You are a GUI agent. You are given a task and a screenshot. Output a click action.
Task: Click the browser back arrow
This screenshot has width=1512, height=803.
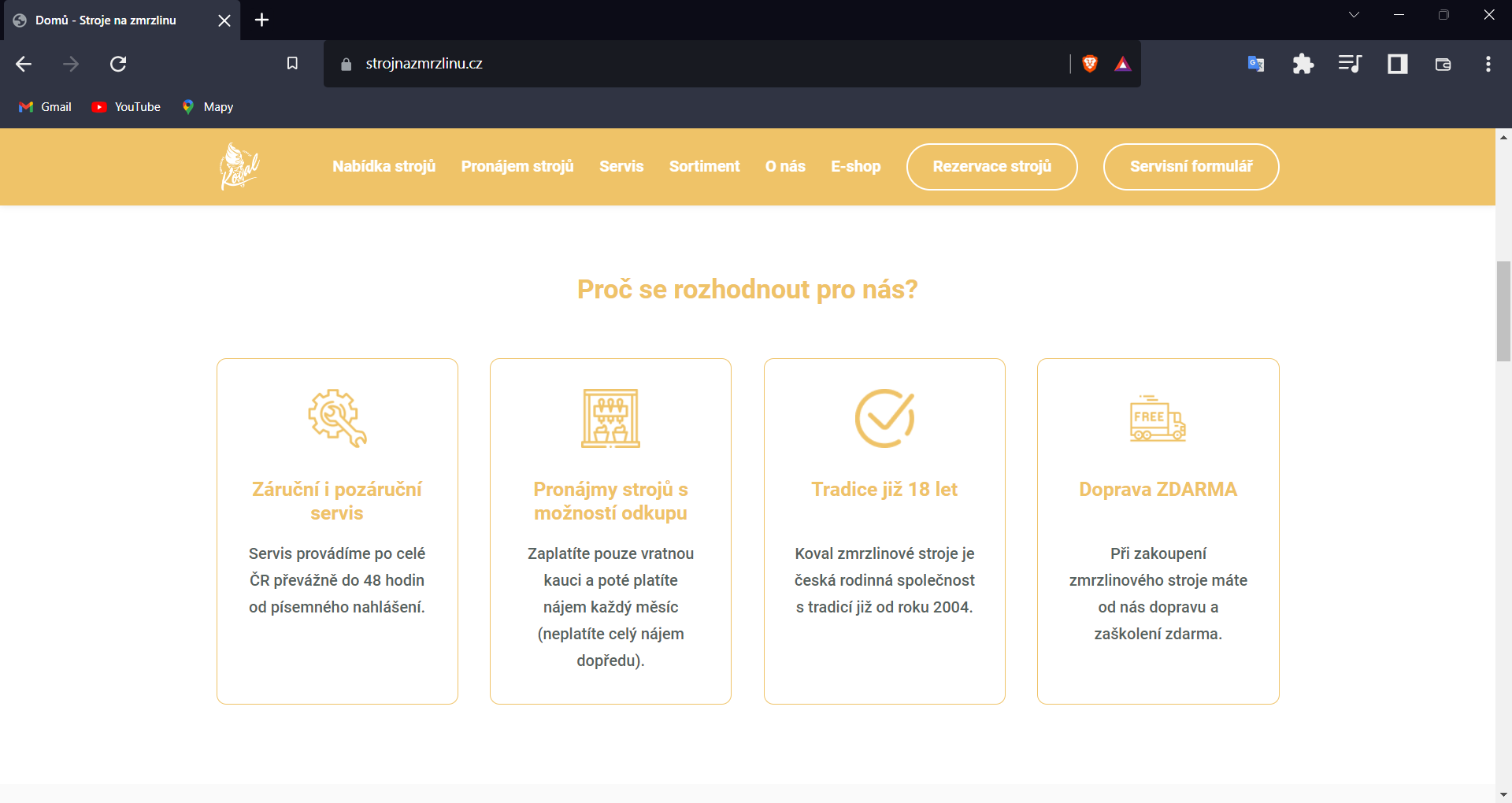pos(24,64)
